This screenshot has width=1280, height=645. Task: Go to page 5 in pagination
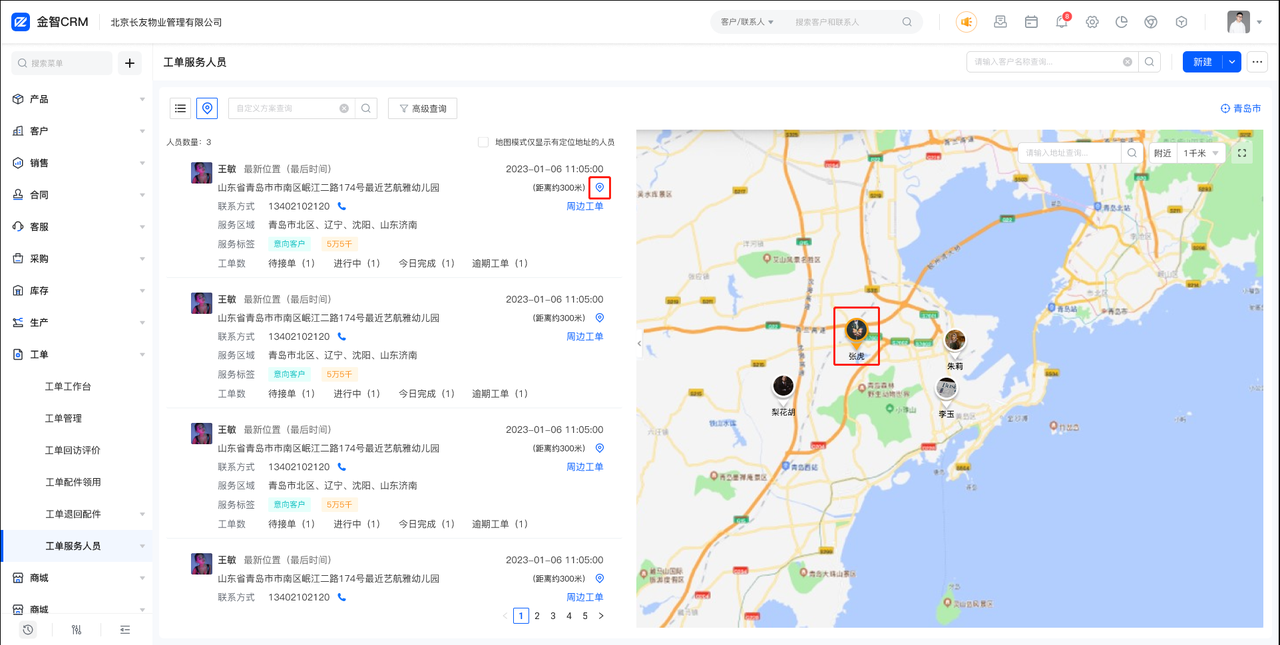coord(585,616)
